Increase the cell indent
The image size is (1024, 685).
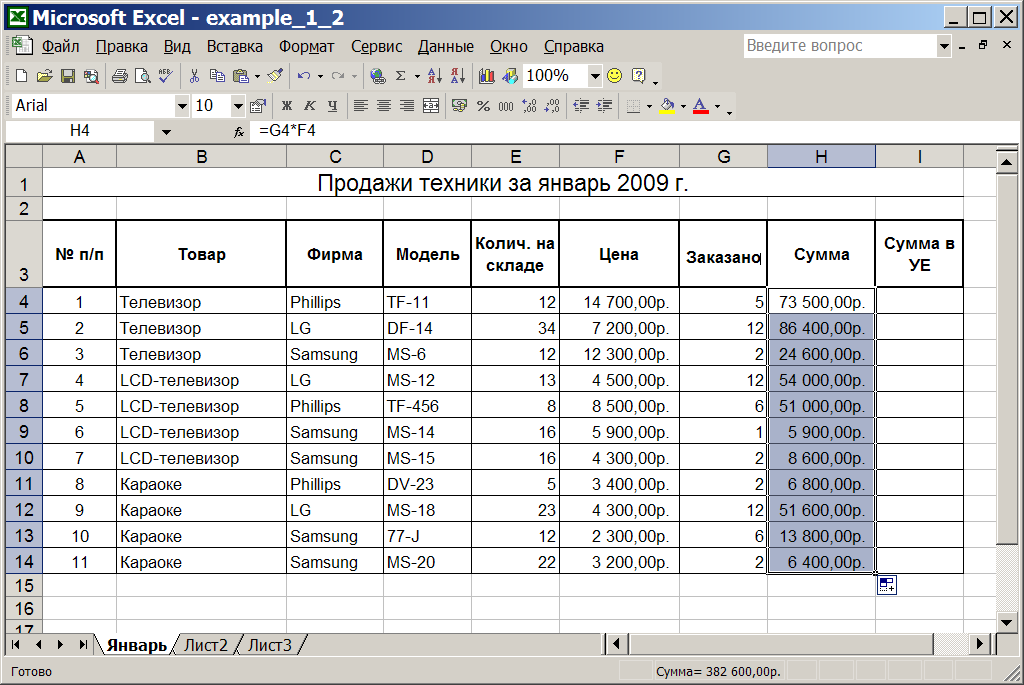(605, 106)
